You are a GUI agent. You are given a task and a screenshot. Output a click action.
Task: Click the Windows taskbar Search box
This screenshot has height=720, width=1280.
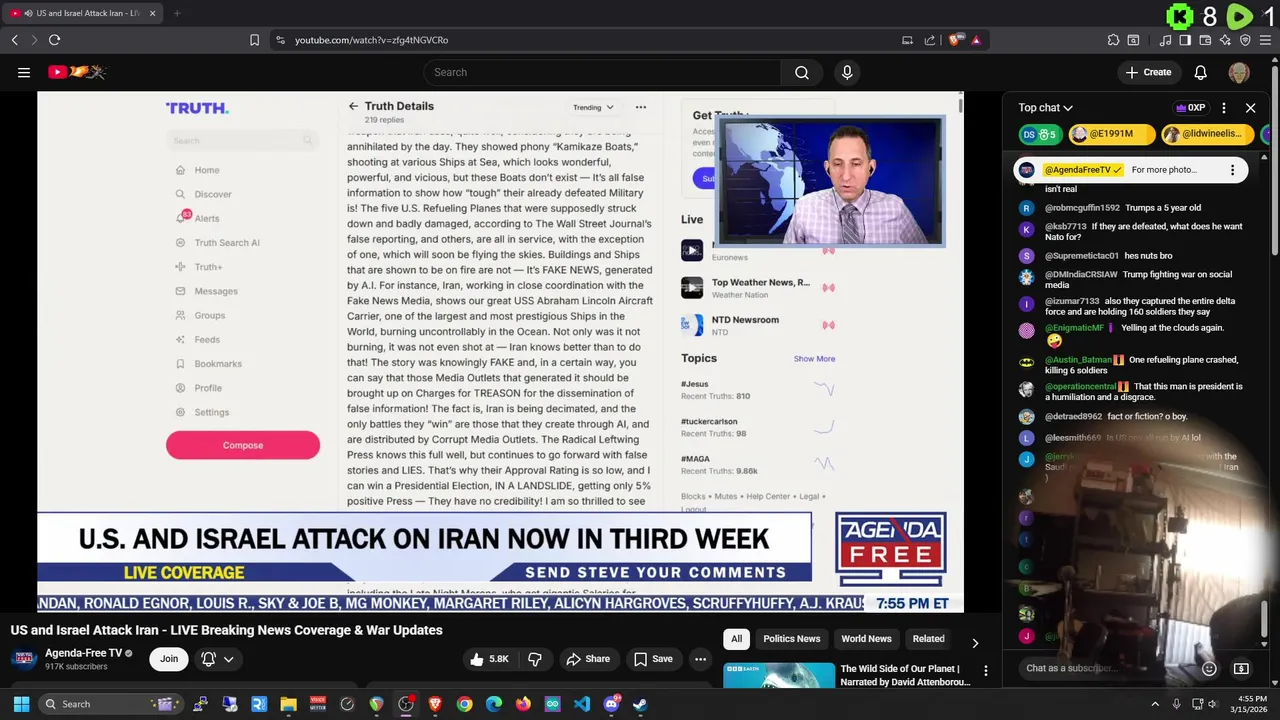(x=109, y=704)
